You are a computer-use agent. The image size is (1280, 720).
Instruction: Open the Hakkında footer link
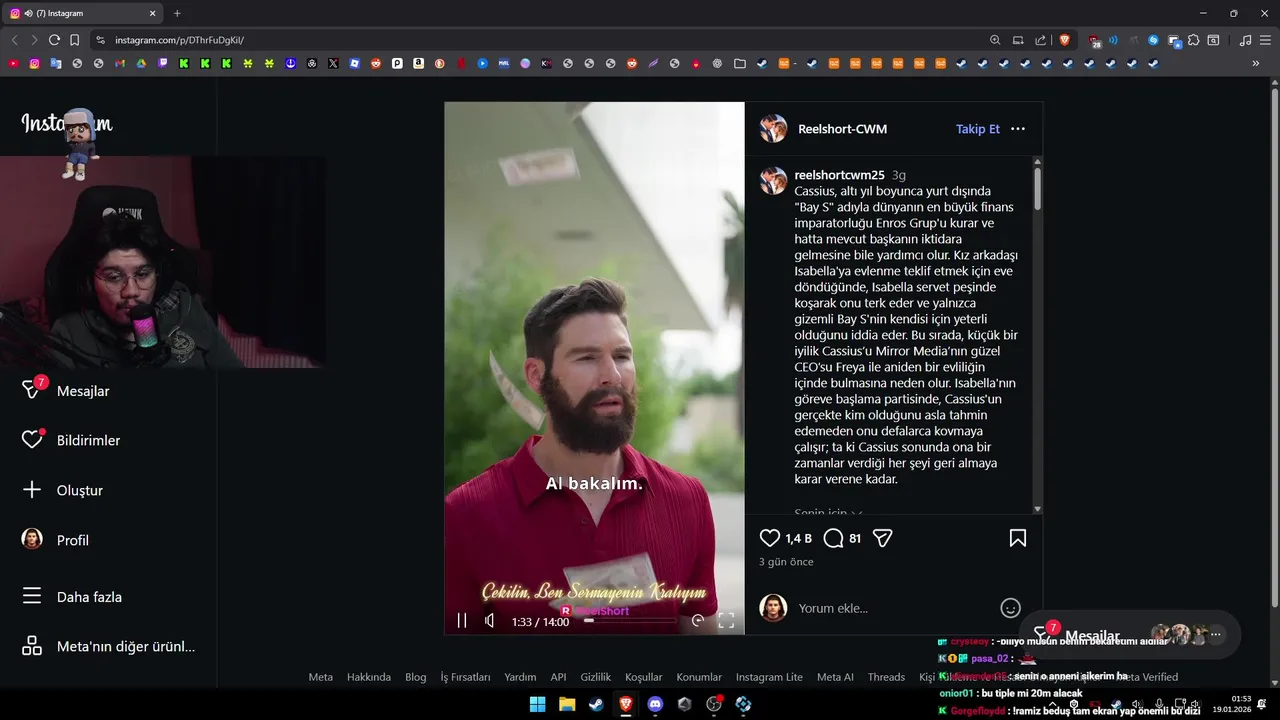coord(369,677)
